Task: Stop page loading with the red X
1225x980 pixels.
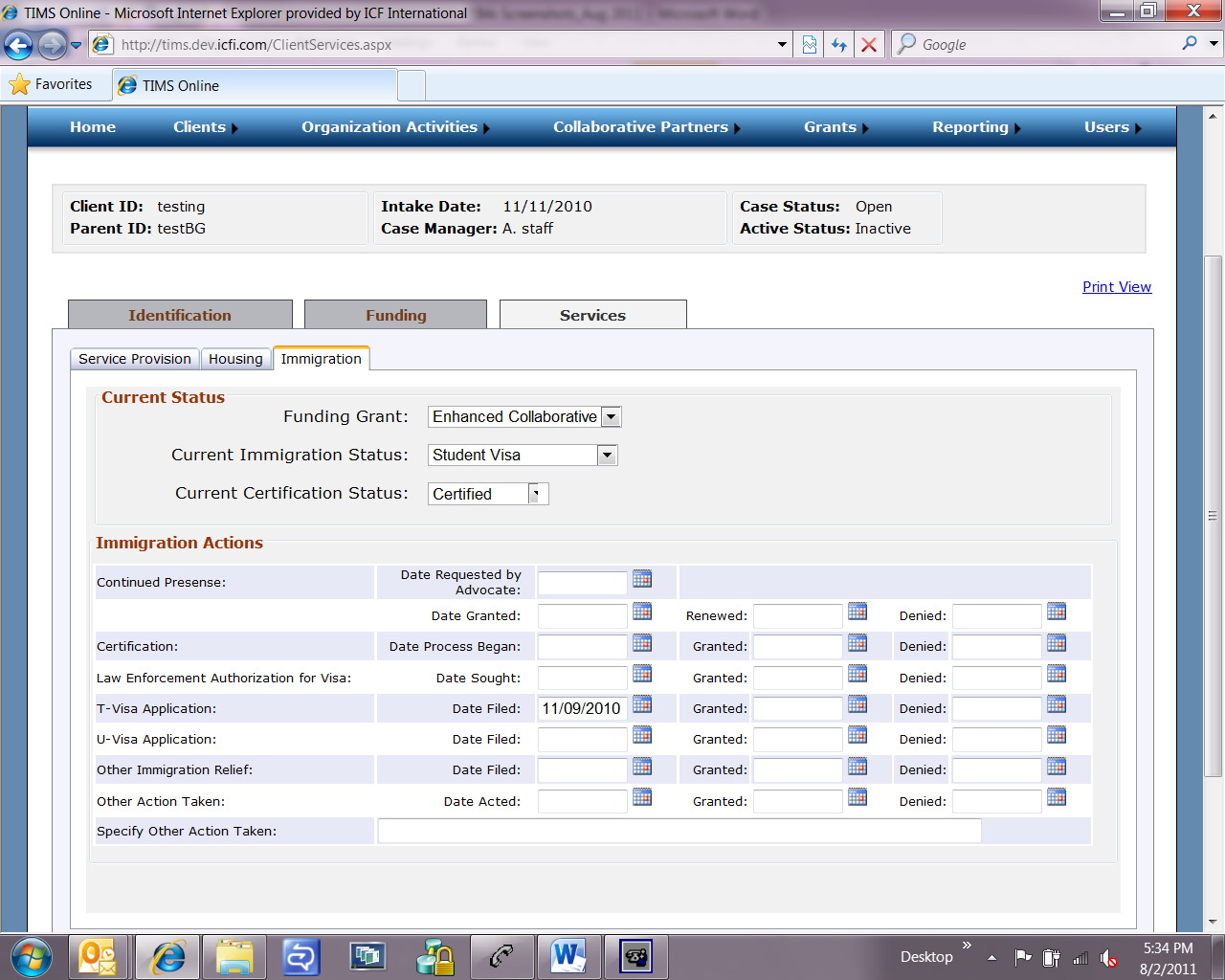Action: point(869,44)
